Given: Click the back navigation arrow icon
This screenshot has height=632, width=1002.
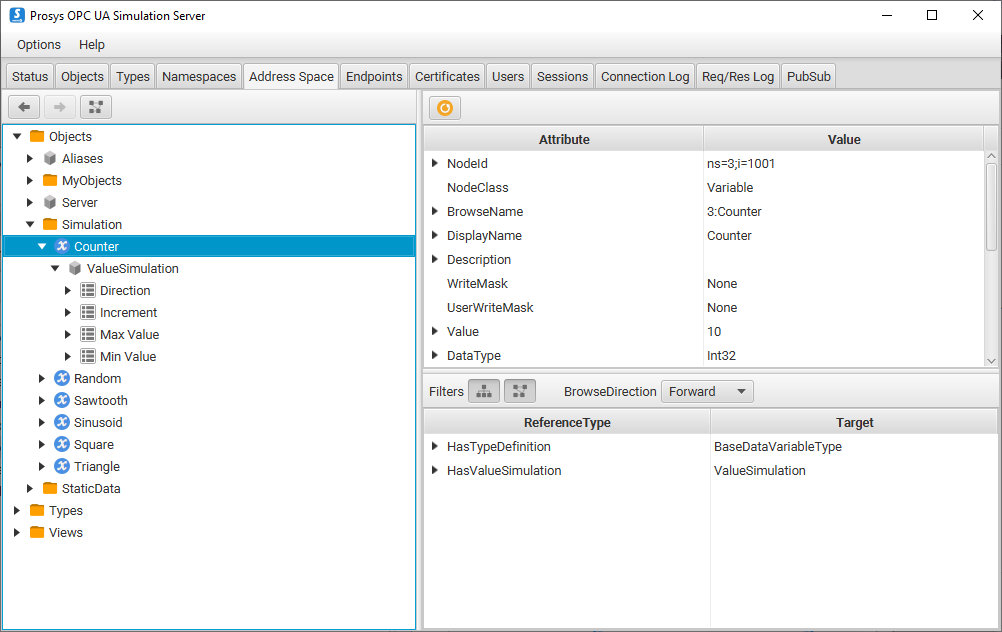Looking at the screenshot, I should coord(24,107).
